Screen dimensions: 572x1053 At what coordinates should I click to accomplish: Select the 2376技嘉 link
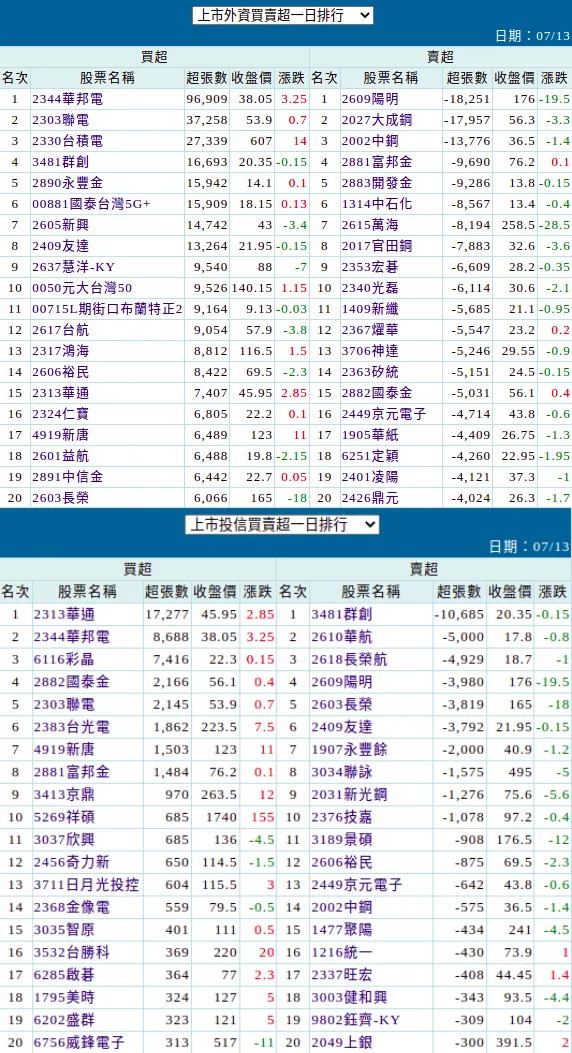tap(342, 817)
